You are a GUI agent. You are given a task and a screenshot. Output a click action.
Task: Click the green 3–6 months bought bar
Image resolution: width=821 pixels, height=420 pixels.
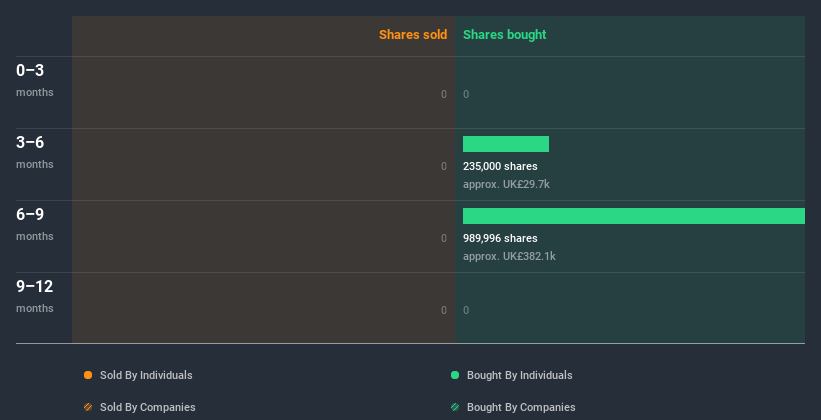pyautogui.click(x=506, y=144)
